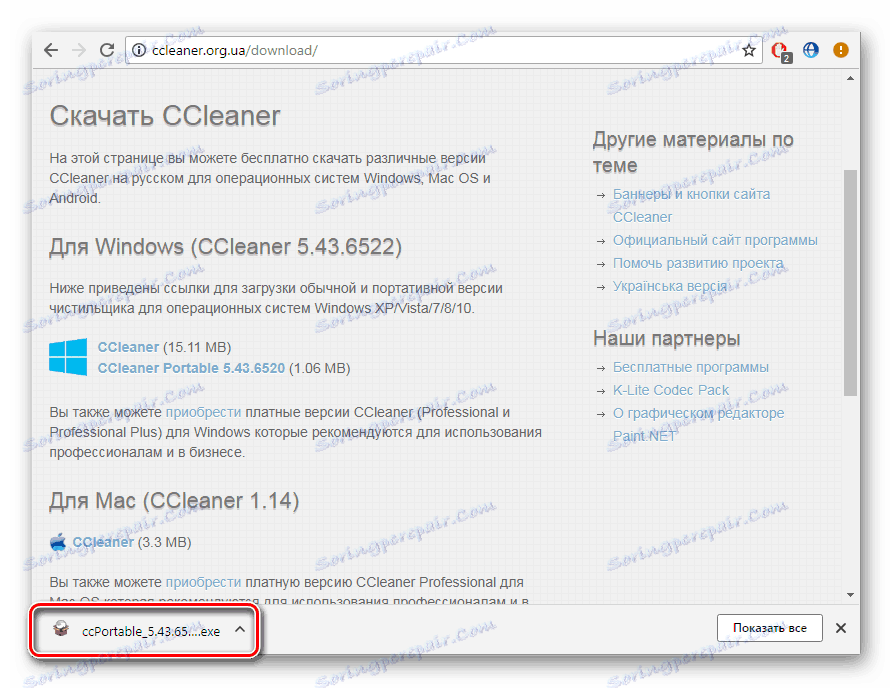Open Официальный сайт программы link

click(x=715, y=240)
